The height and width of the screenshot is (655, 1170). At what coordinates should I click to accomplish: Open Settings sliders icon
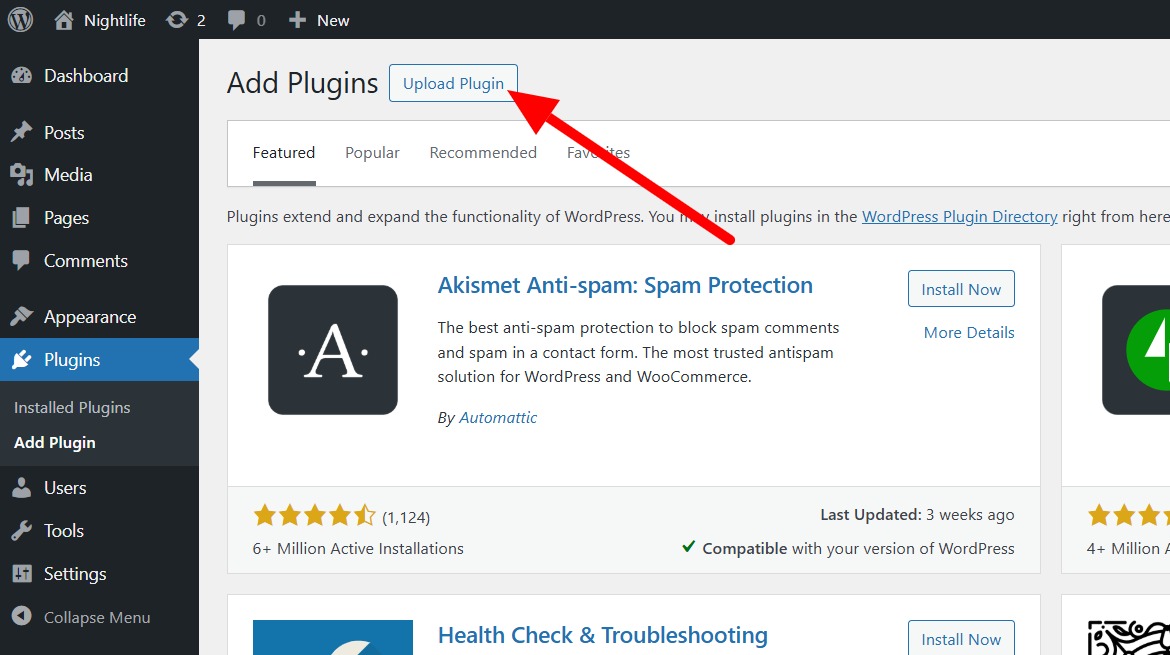[x=22, y=574]
